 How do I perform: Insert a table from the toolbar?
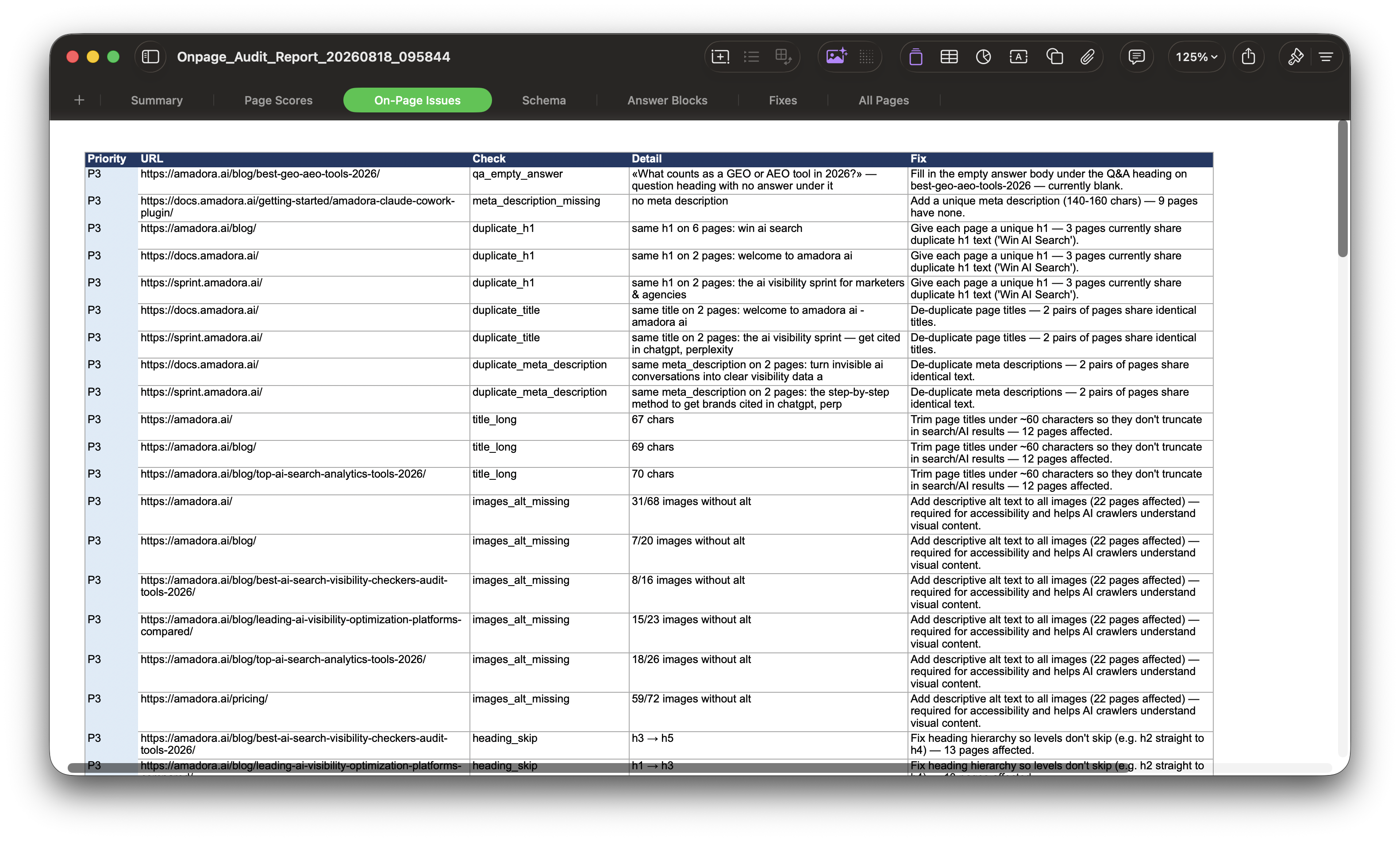(x=949, y=57)
